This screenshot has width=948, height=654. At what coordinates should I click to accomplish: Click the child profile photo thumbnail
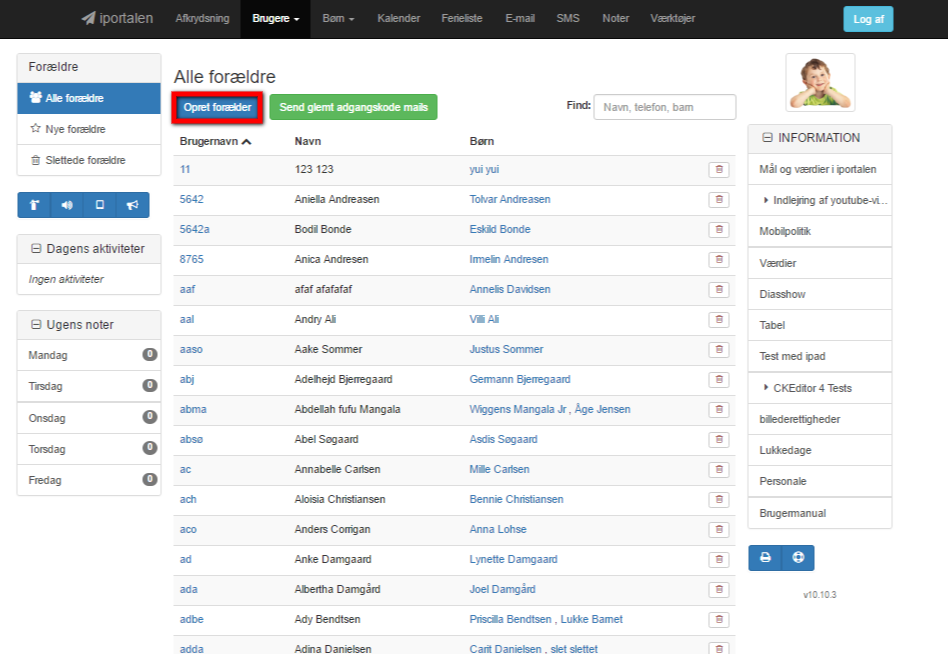[820, 83]
